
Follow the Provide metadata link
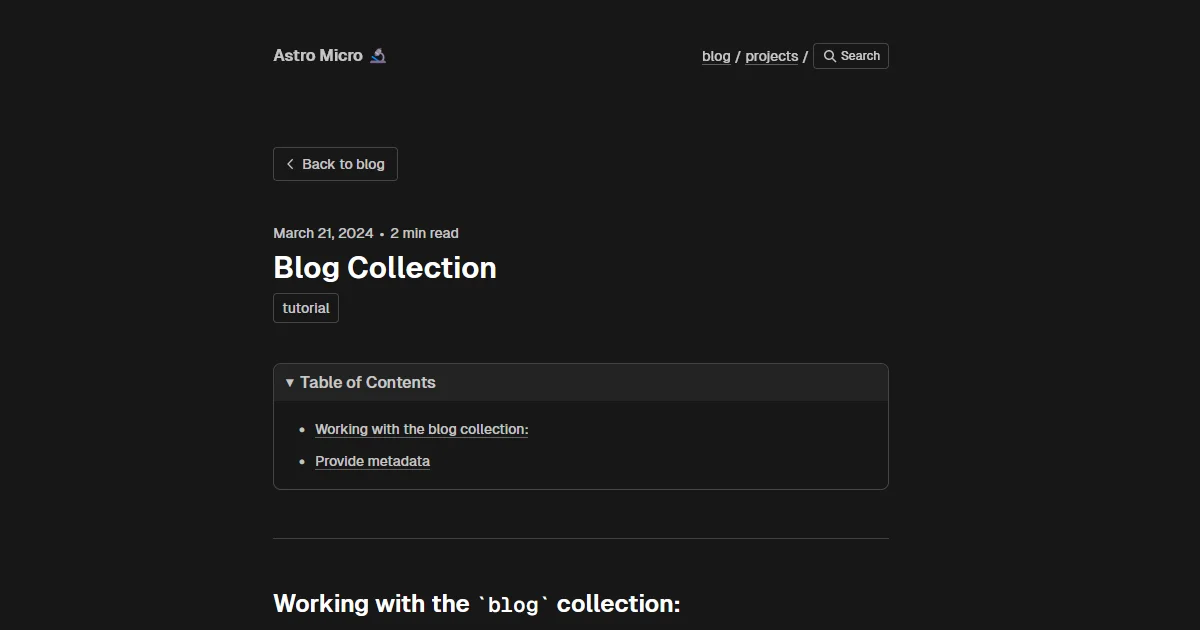372,461
